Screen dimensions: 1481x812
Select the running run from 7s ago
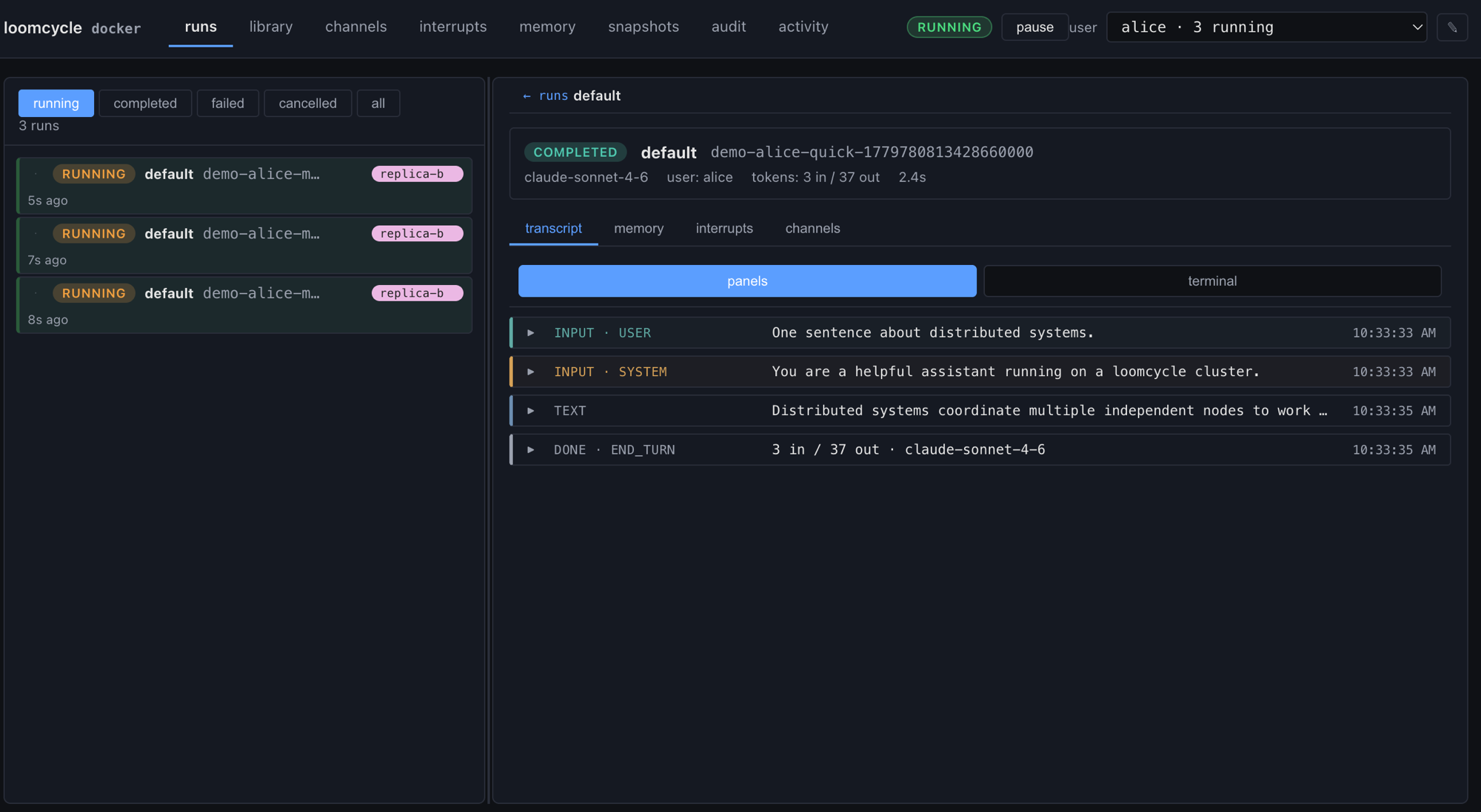point(244,246)
